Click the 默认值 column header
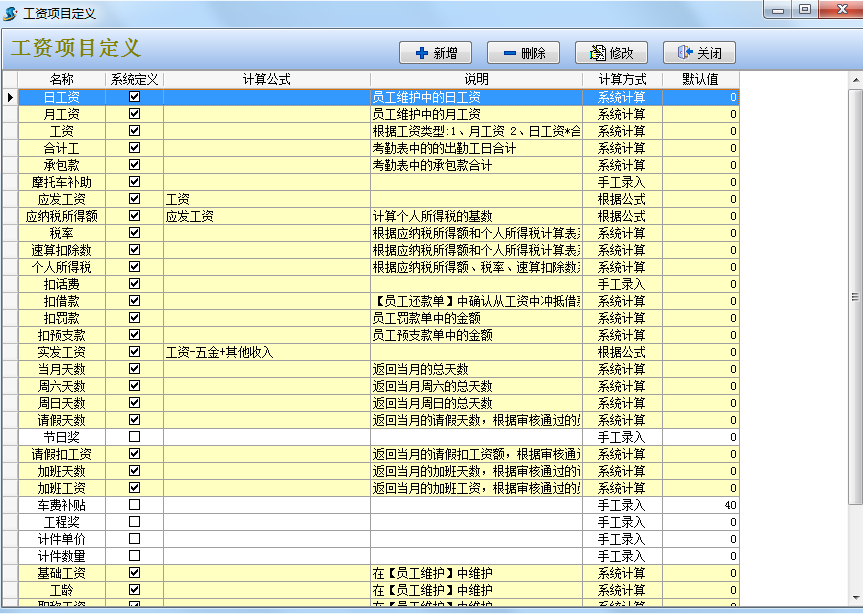This screenshot has width=863, height=614. [699, 79]
